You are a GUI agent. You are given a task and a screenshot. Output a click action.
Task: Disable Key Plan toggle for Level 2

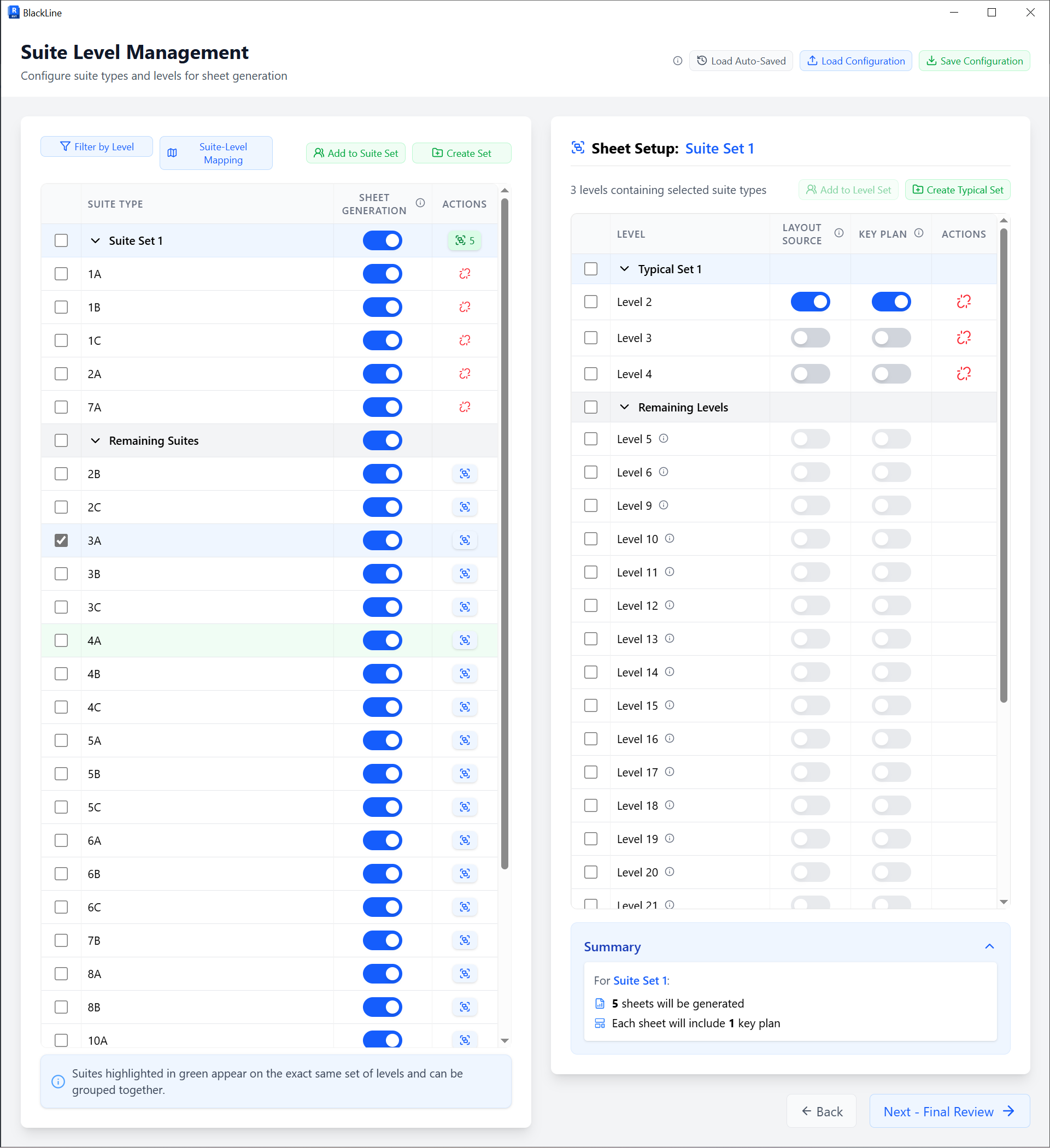pos(890,302)
